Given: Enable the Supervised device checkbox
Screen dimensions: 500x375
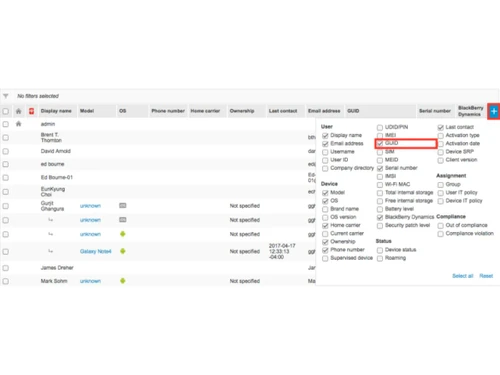Looking at the screenshot, I should (x=325, y=258).
